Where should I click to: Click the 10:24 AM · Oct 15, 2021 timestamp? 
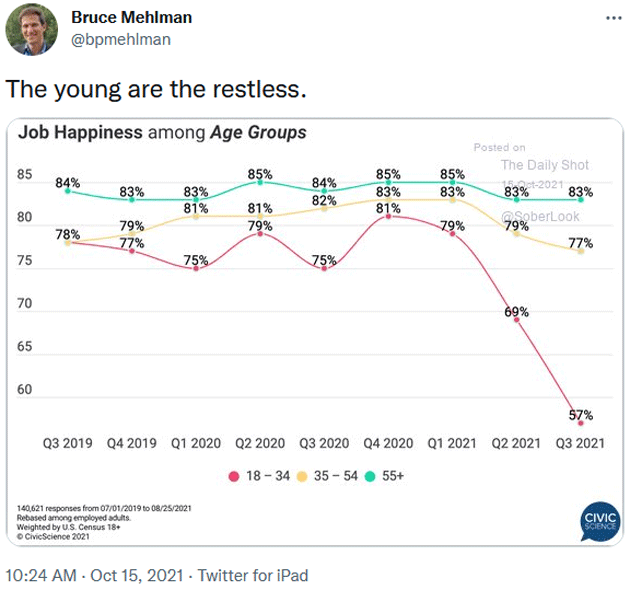tap(97, 575)
